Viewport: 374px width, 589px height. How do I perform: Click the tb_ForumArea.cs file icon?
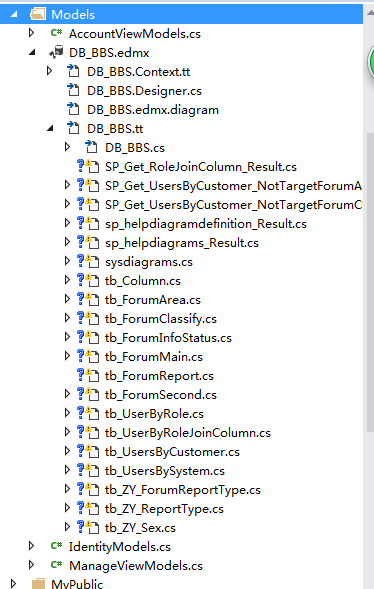pyautogui.click(x=88, y=299)
